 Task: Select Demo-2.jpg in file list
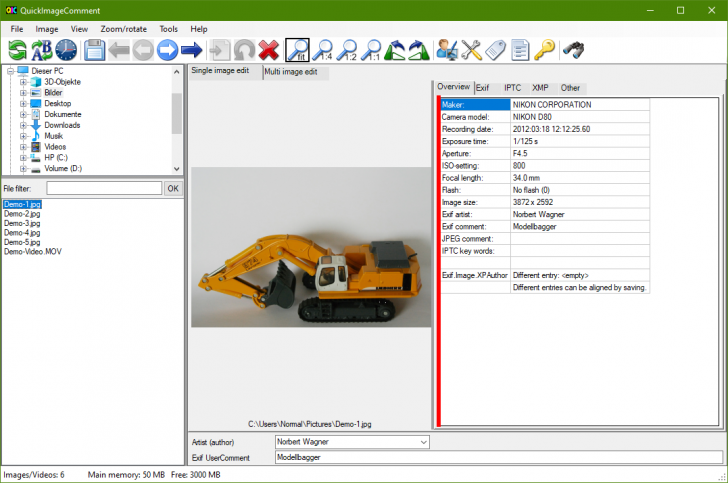(22, 214)
